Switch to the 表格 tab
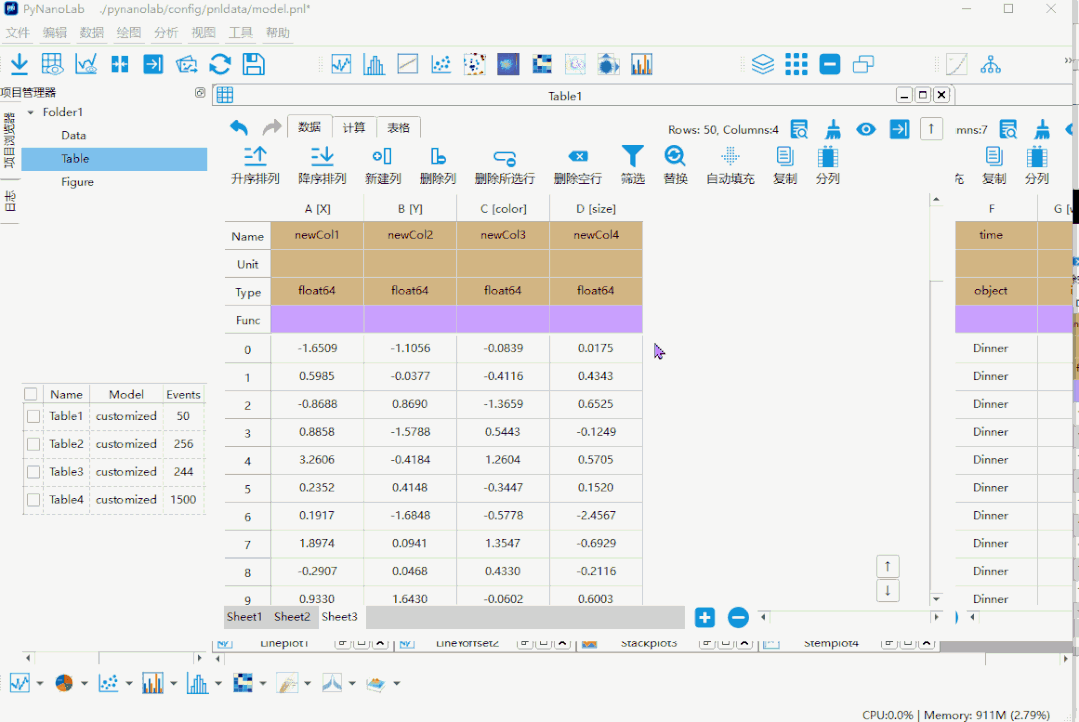 [x=398, y=127]
